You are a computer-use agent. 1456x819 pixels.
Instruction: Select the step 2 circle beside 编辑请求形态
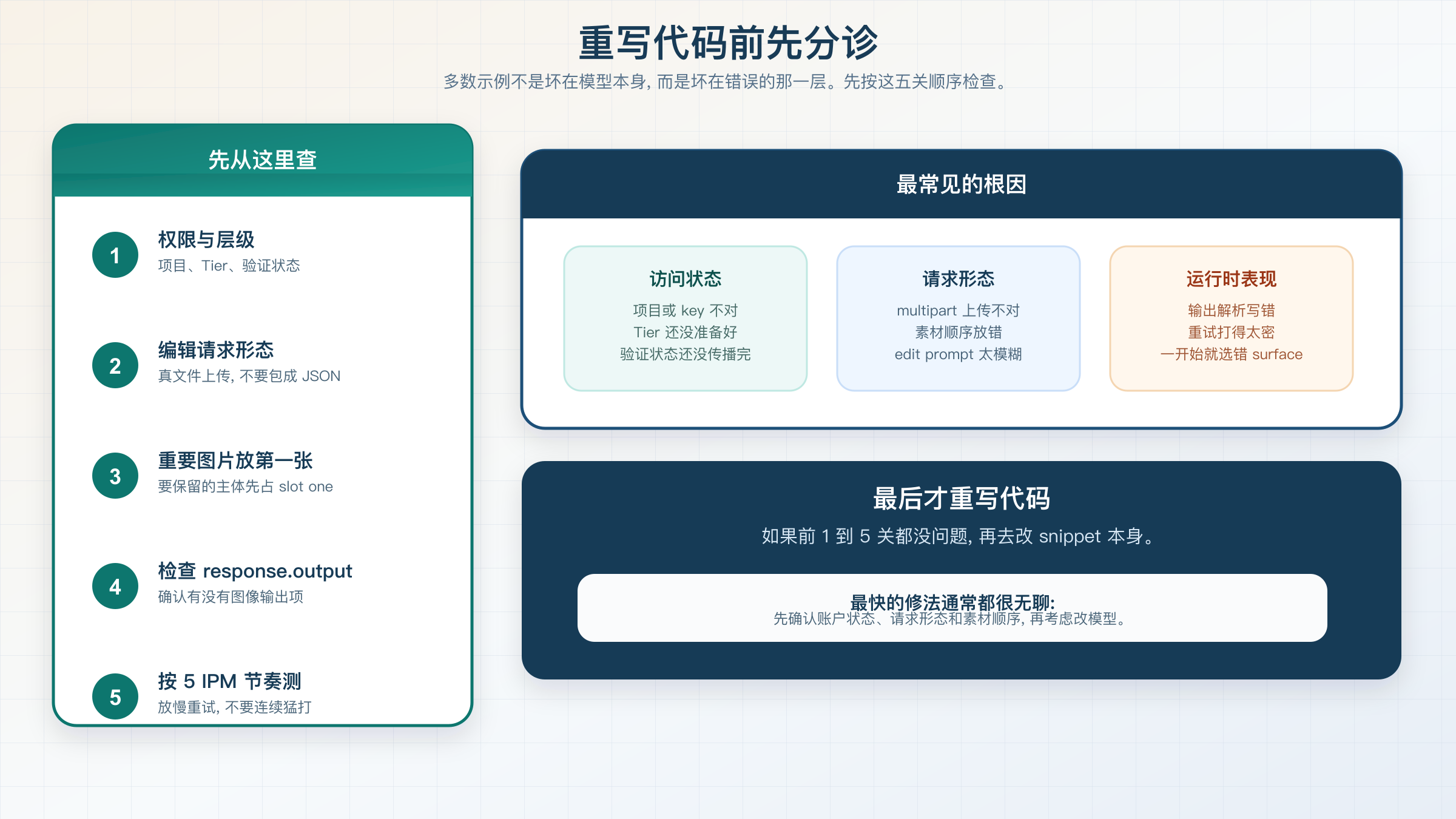pos(115,365)
